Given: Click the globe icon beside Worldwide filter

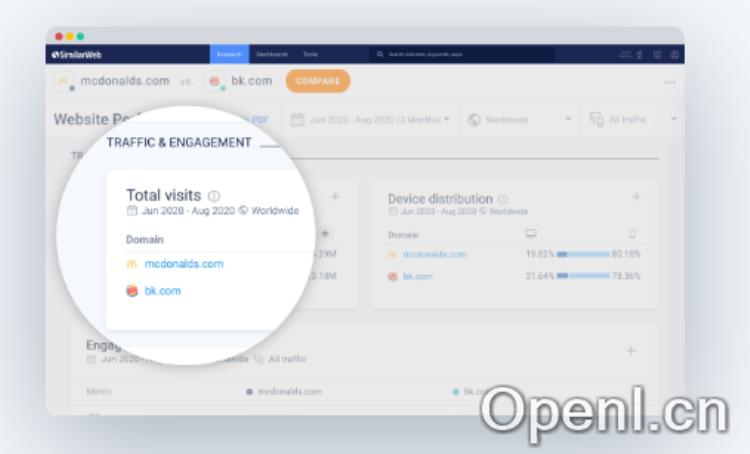Looking at the screenshot, I should coord(474,120).
